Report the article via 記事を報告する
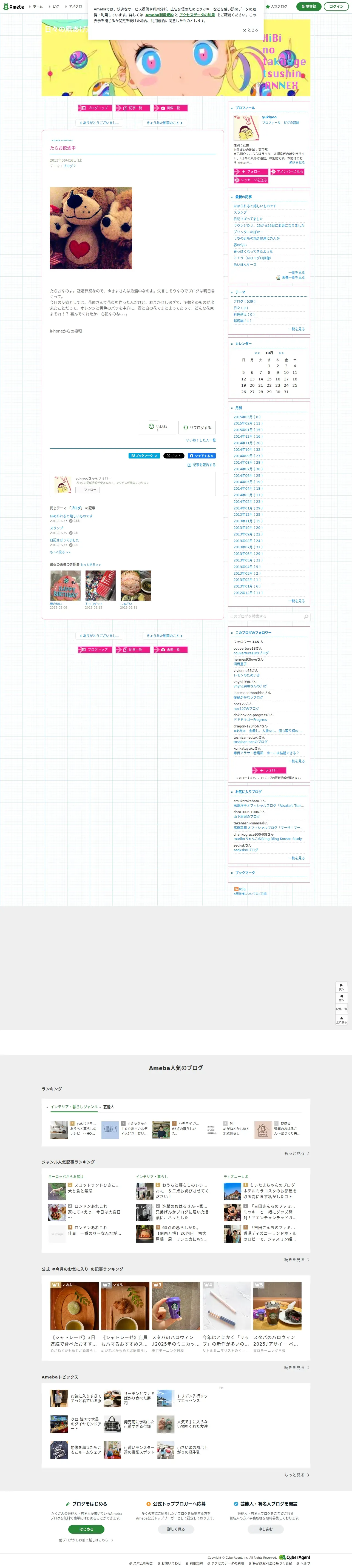 (201, 465)
